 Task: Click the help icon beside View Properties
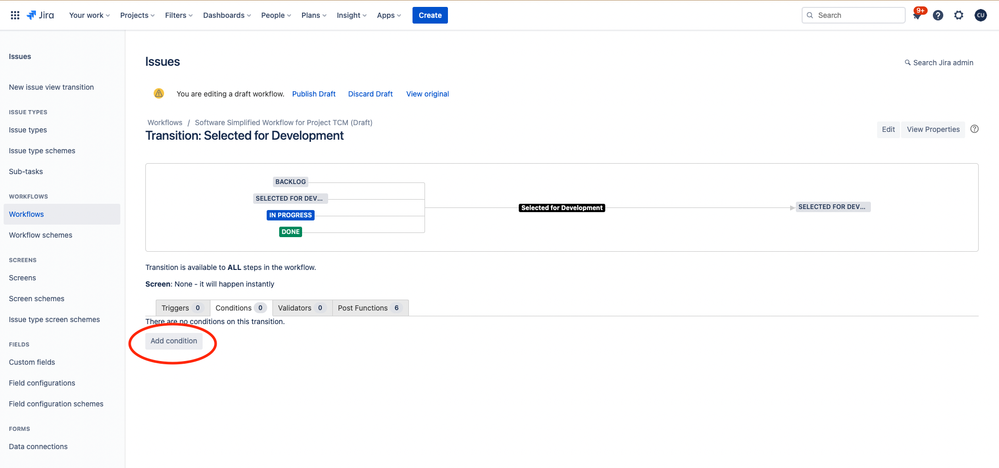pos(974,129)
